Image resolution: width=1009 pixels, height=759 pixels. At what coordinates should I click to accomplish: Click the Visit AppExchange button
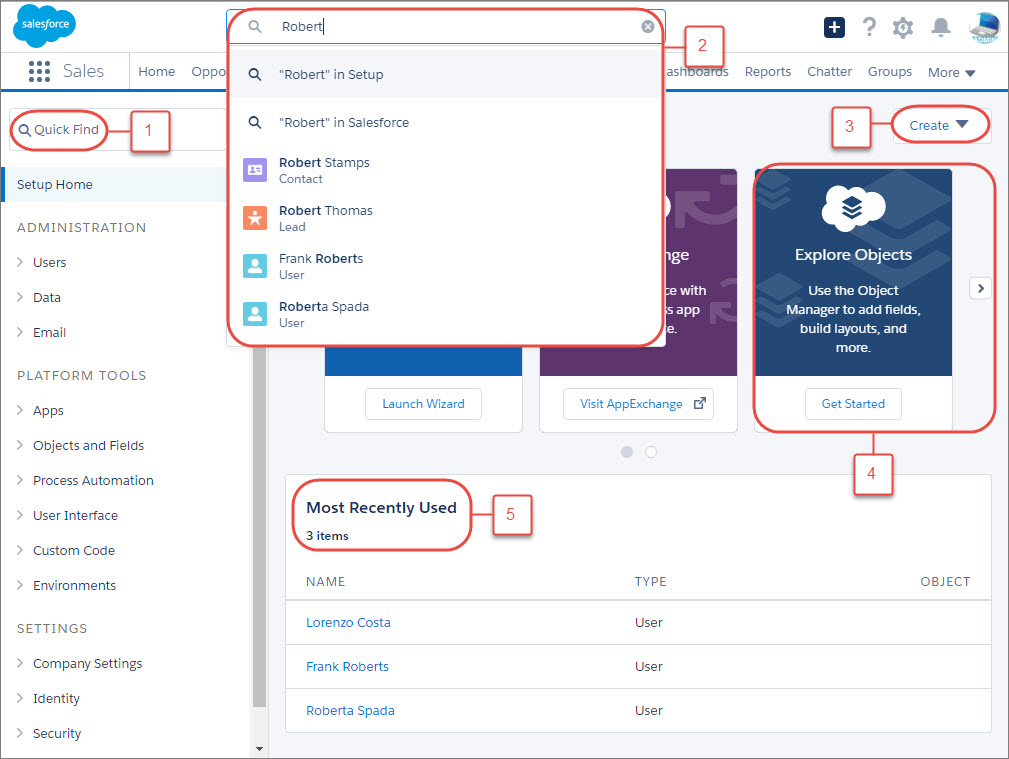click(x=638, y=404)
